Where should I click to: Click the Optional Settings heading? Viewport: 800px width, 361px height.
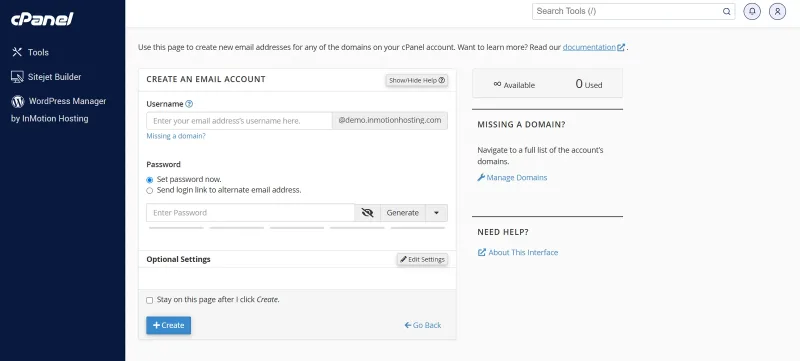pos(179,259)
